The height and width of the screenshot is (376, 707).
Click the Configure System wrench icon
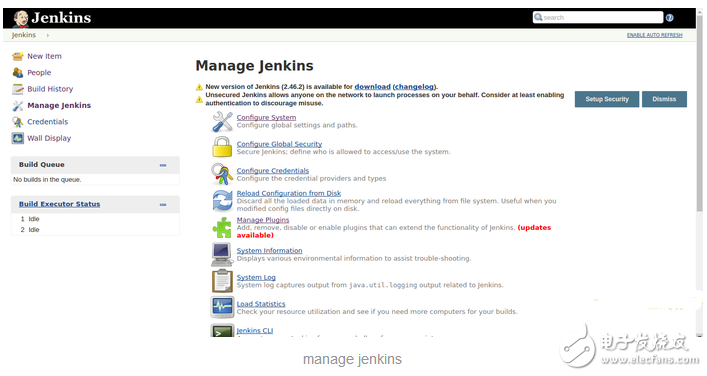(222, 121)
